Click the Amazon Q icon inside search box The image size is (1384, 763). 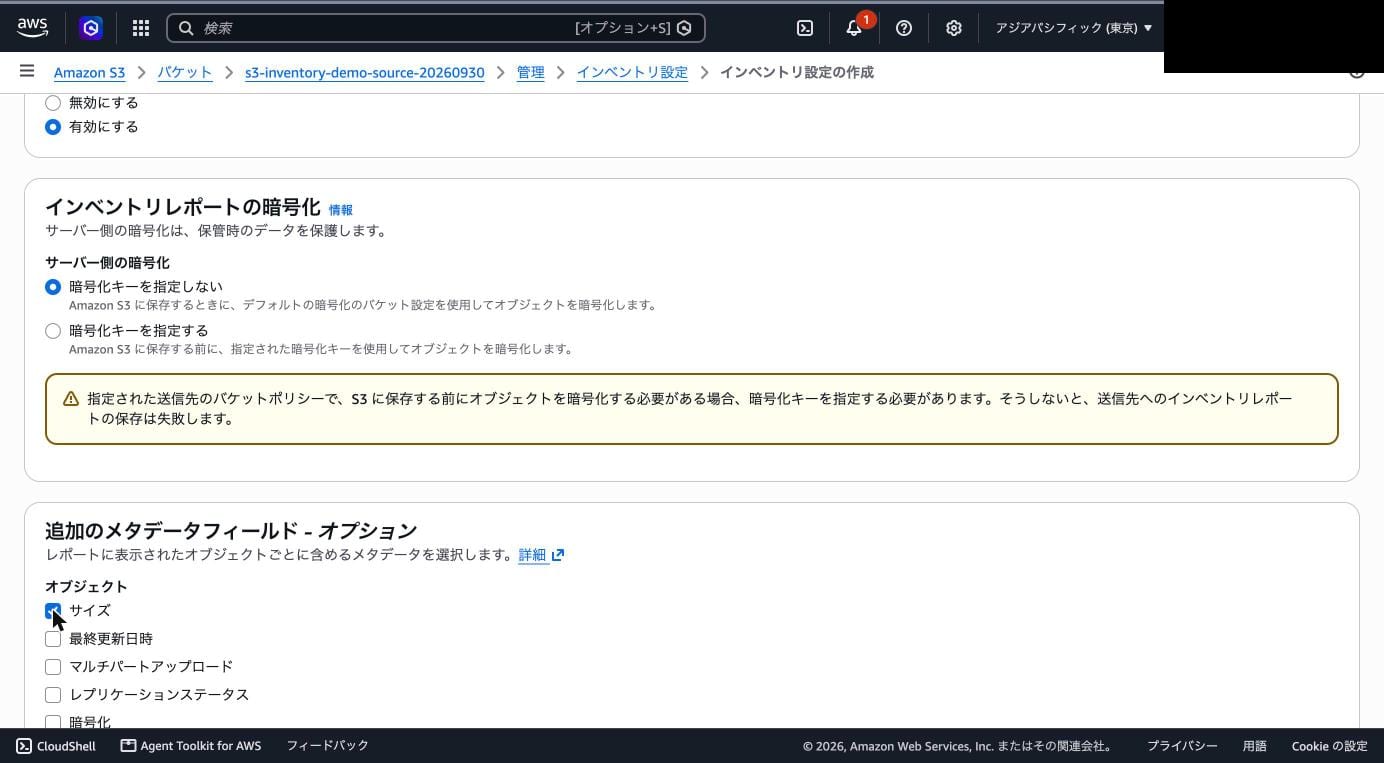[x=684, y=28]
